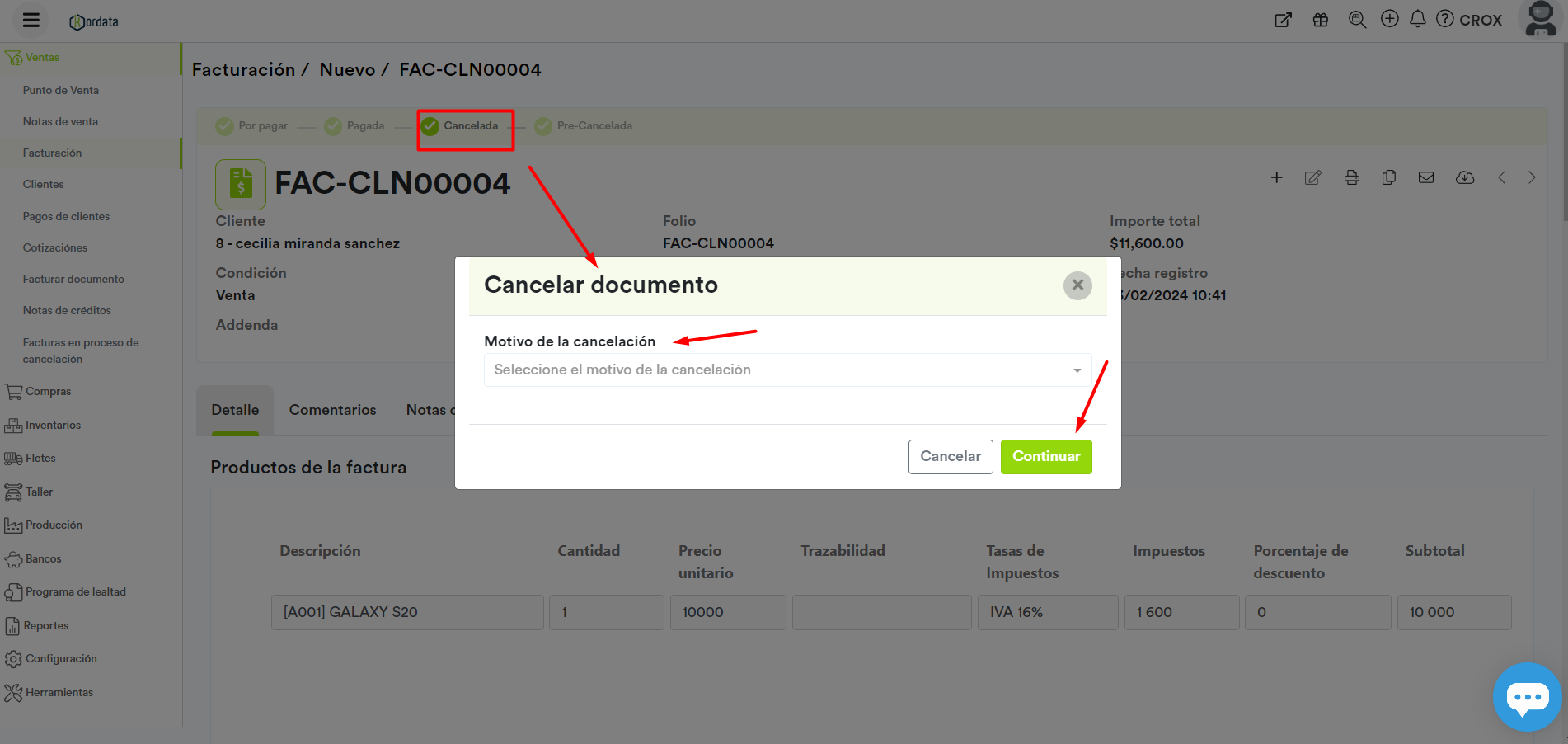Go to next invoice chevron
1568x744 pixels.
point(1531,177)
